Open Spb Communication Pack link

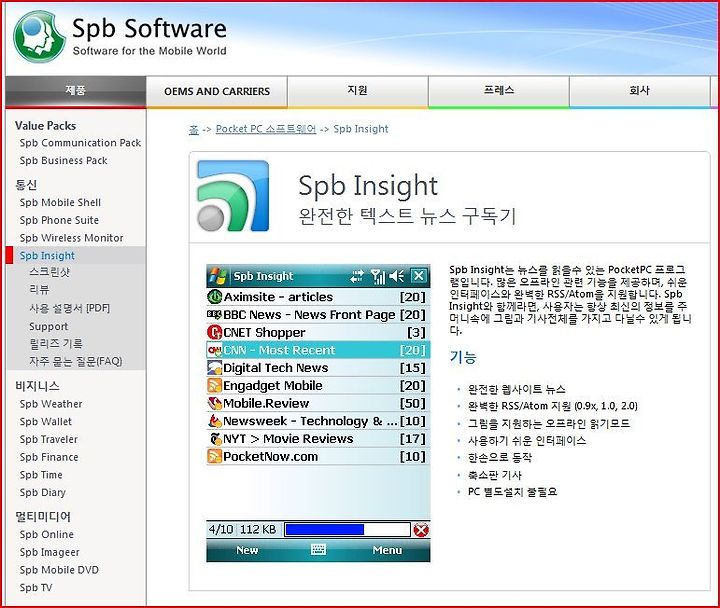click(x=80, y=143)
